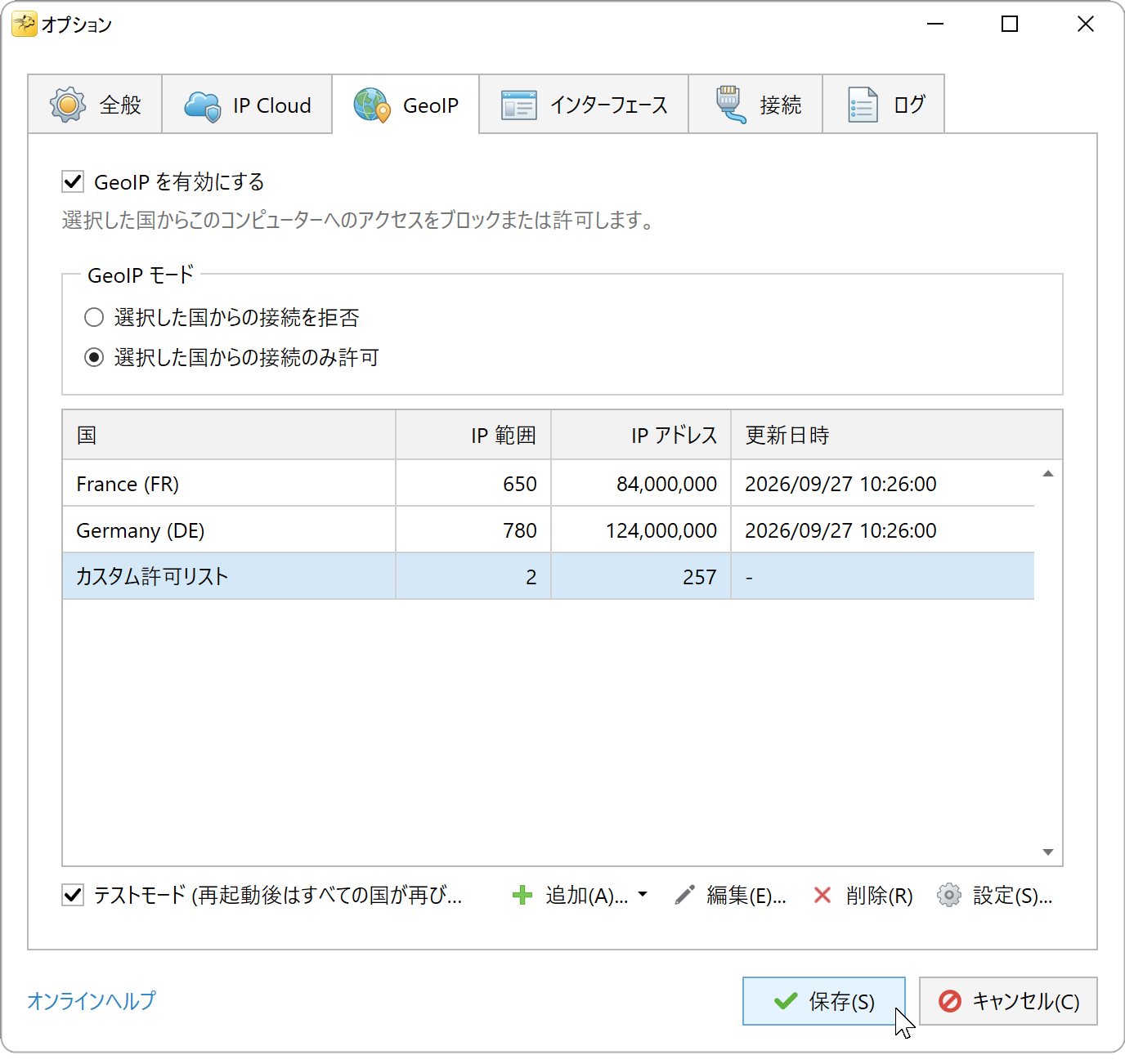Select 選択した国からの接続のみ許可 radio button
The width and height of the screenshot is (1125, 1064).
94,357
